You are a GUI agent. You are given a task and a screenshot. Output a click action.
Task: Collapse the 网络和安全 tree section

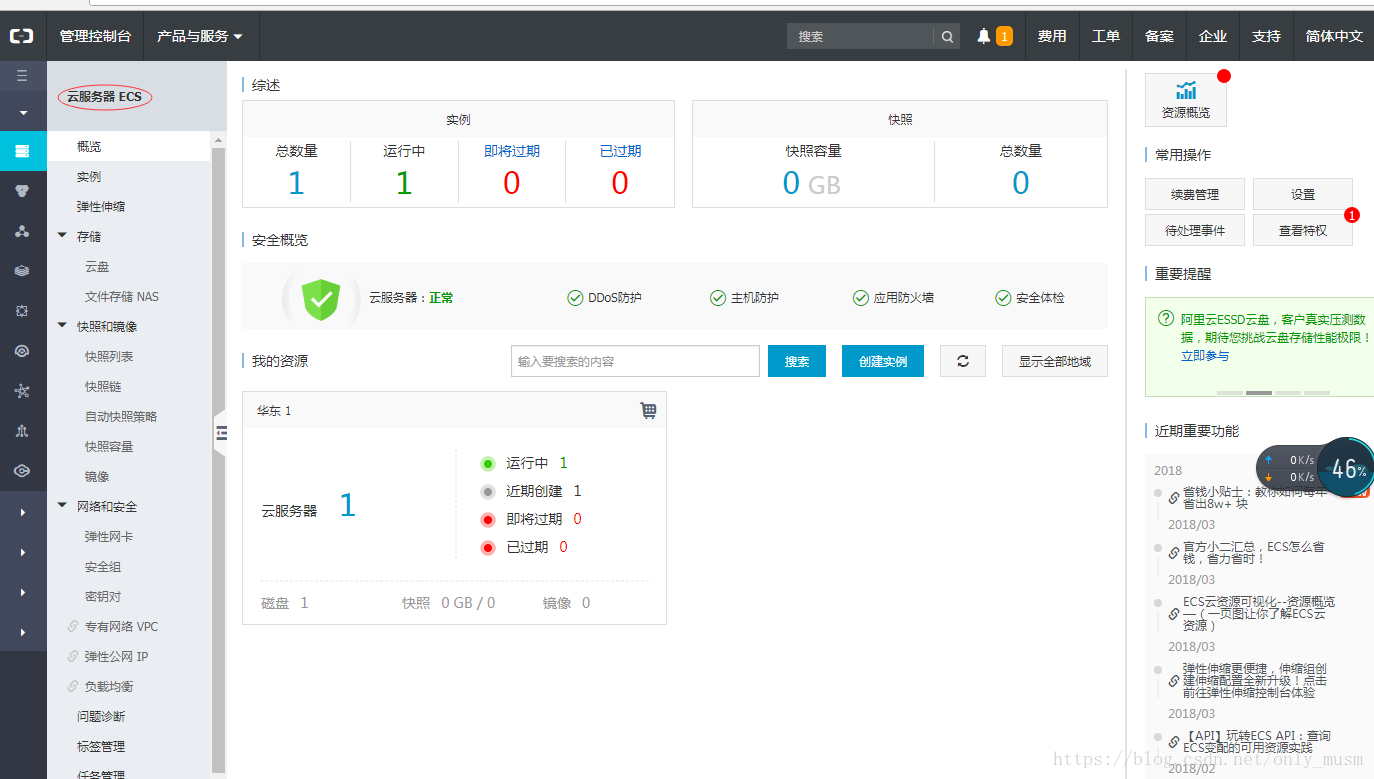click(63, 507)
